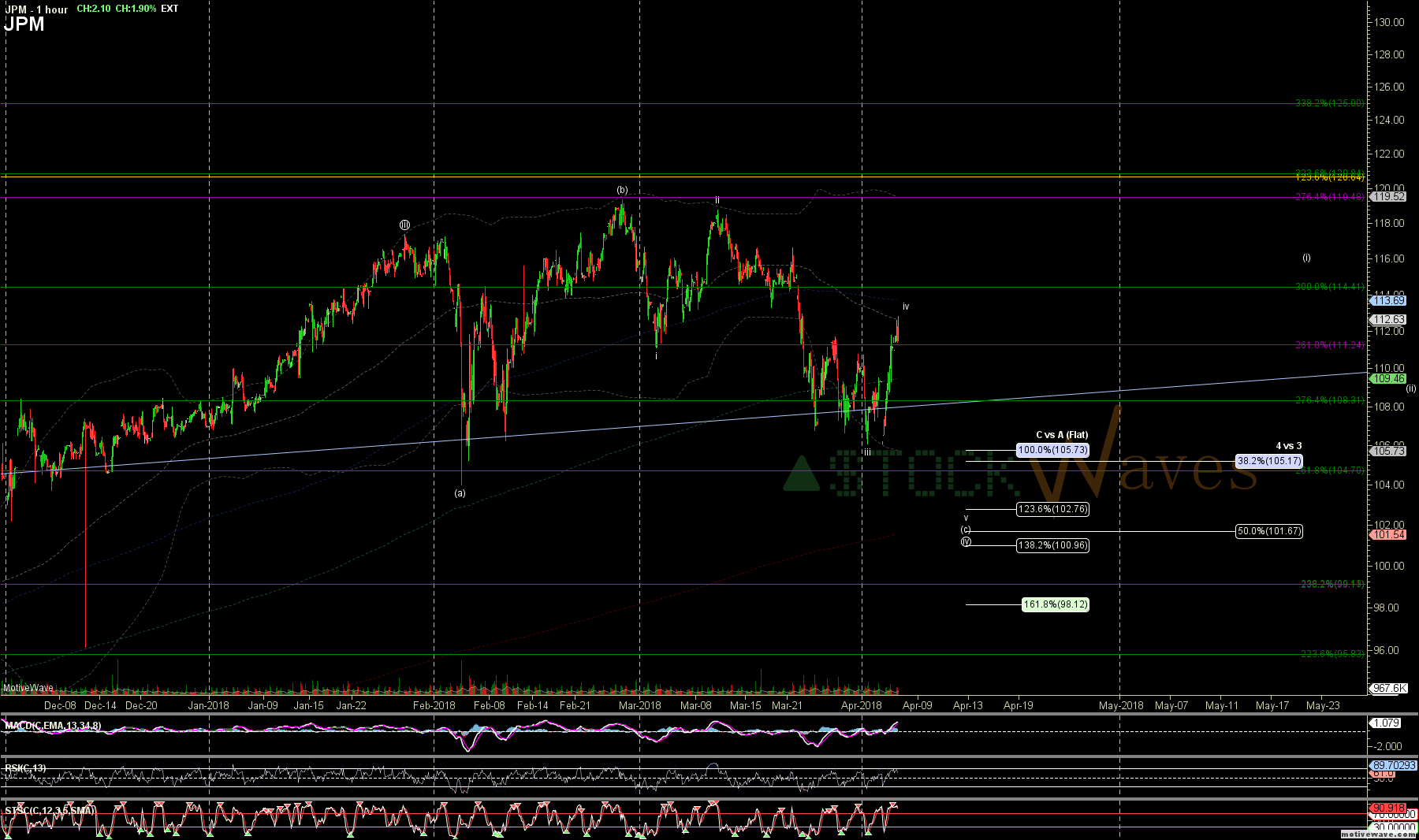Click the 38.2%(105.17) retracement label

coord(1268,461)
